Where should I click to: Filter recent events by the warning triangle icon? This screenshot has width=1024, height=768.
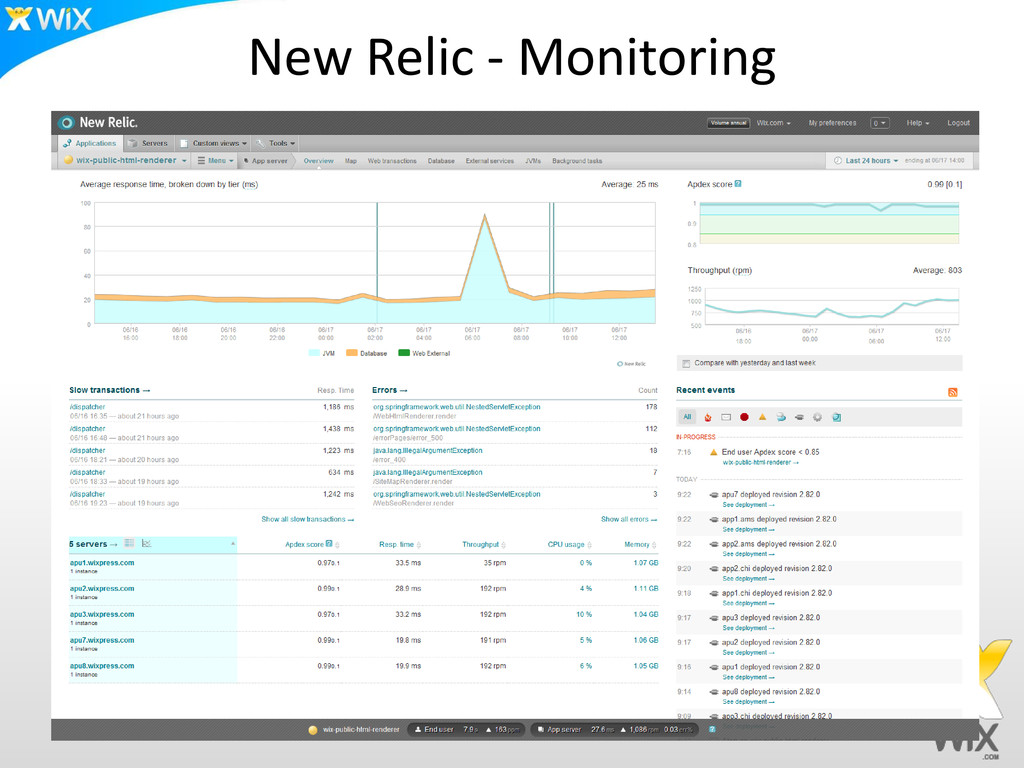(x=762, y=417)
